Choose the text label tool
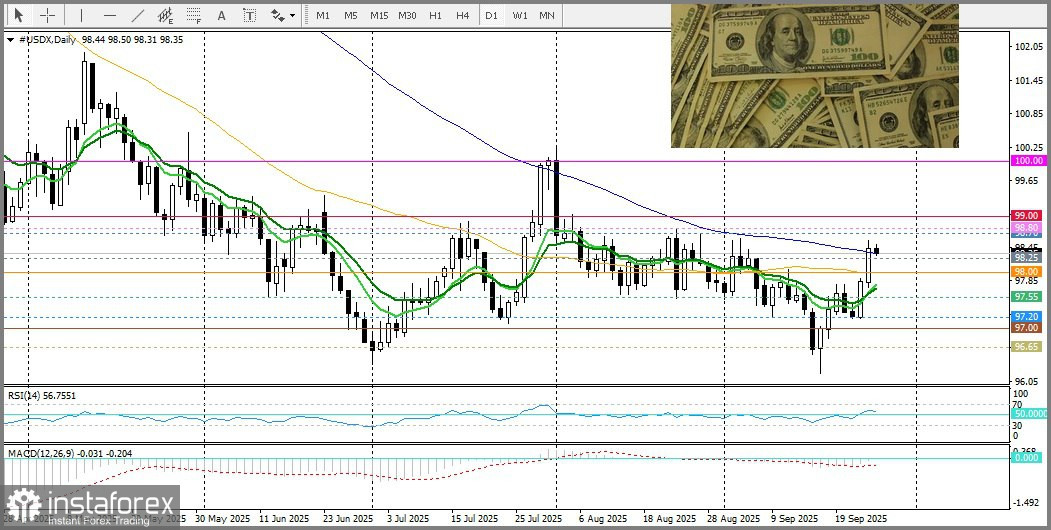Viewport: 1051px width, 530px height. pos(249,15)
